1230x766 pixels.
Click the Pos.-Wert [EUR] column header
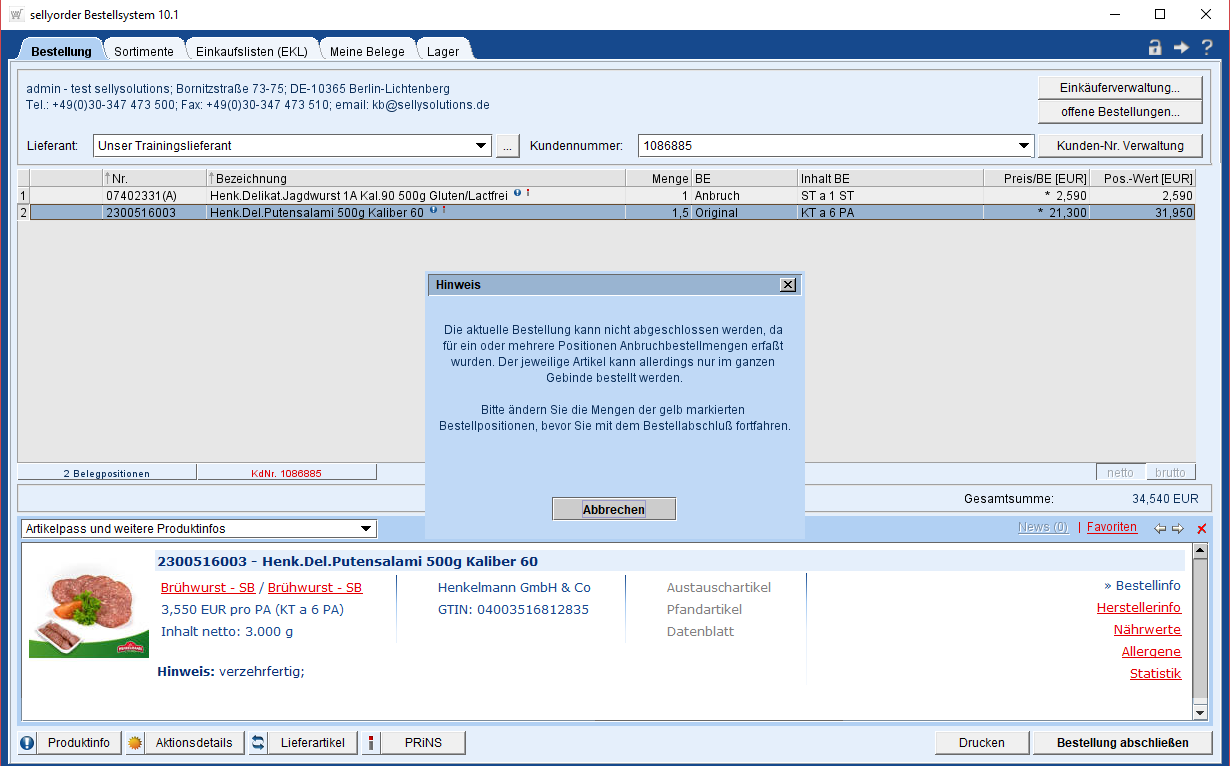pos(1143,179)
